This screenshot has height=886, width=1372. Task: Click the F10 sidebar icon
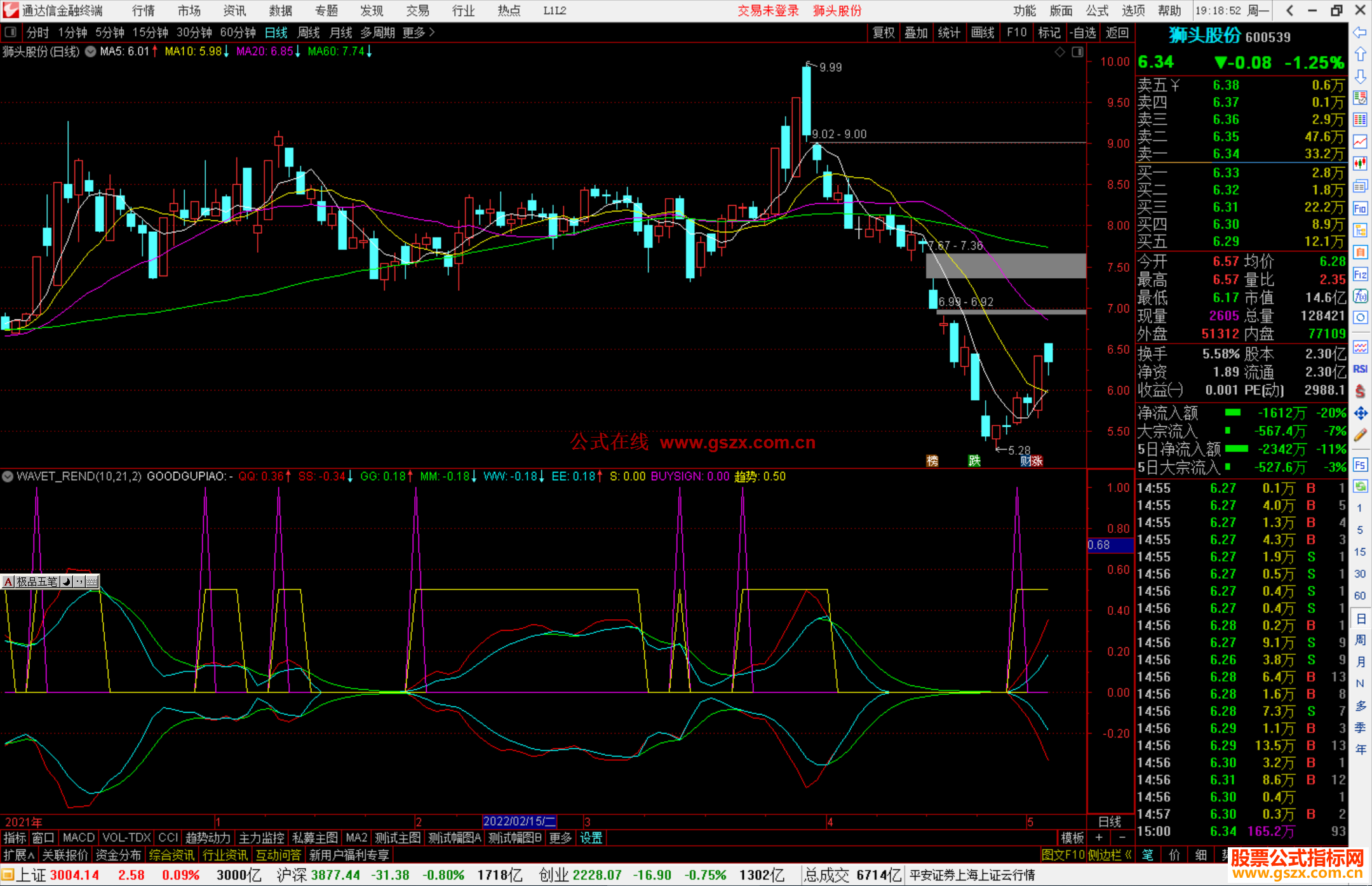point(1360,208)
